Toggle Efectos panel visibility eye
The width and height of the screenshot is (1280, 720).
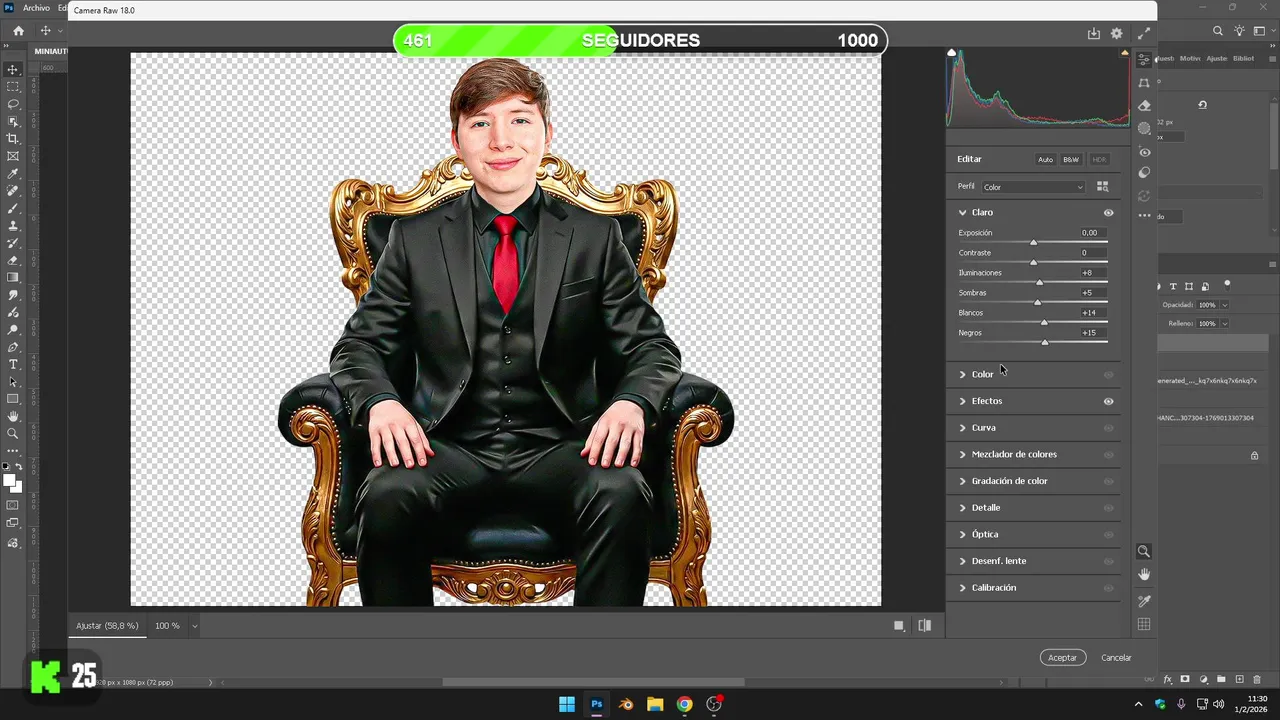pyautogui.click(x=1108, y=401)
